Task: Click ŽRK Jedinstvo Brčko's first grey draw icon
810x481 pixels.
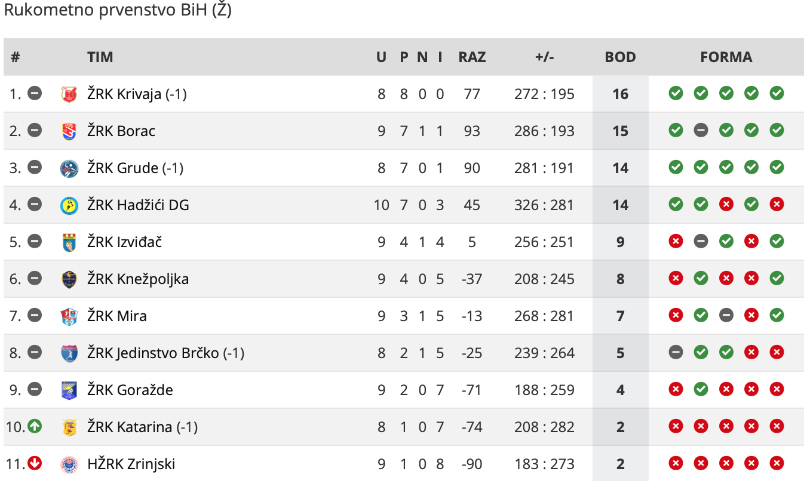Action: [x=676, y=352]
